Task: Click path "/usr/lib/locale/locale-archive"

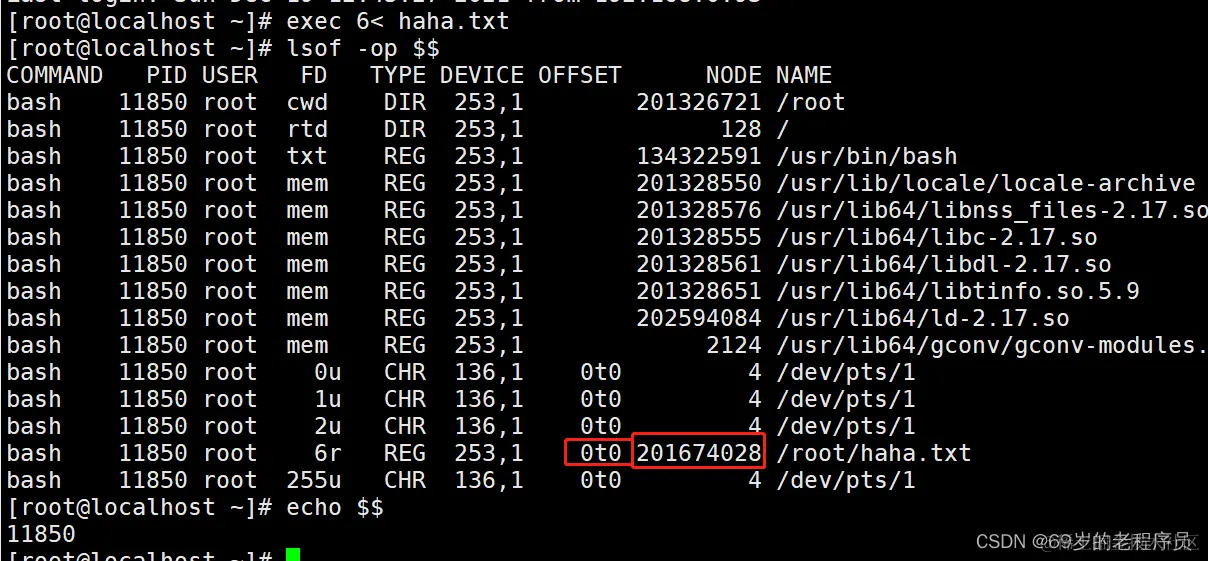Action: 986,183
